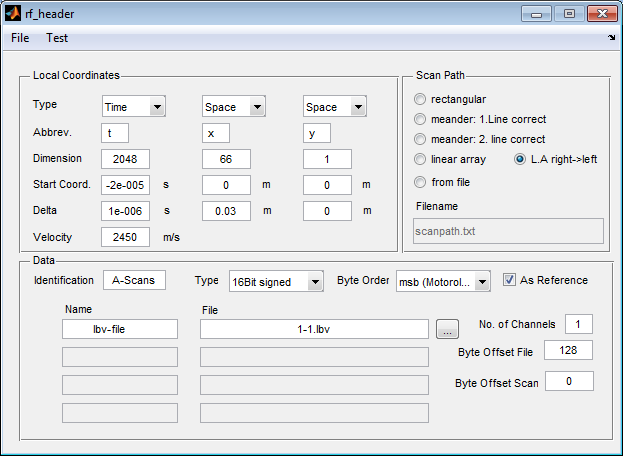Viewport: 623px width, 456px height.
Task: Minimize the rf_header window
Action: tap(536, 14)
